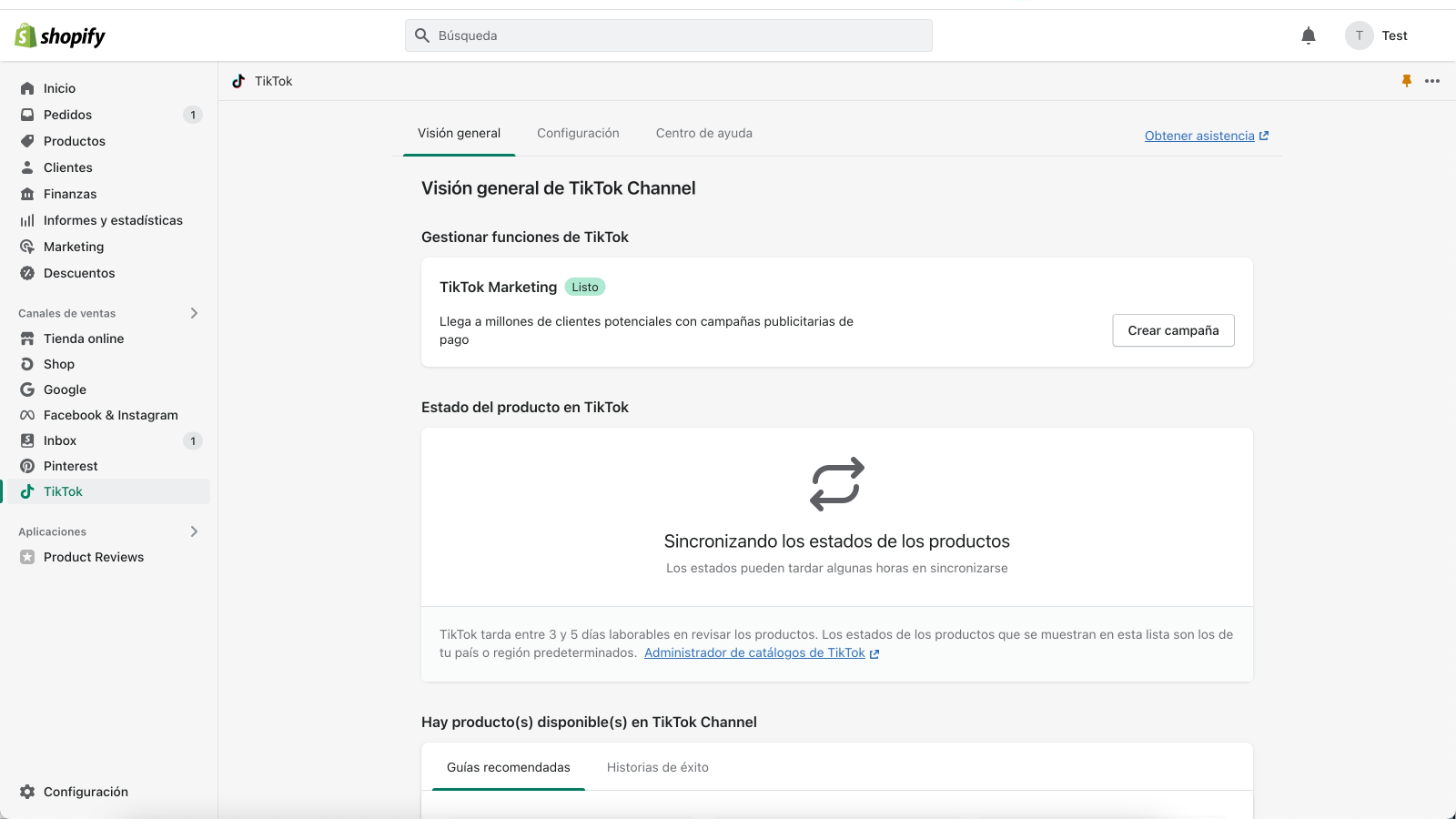Click external link icon beside Obtener asistencia
Screen dimensions: 1456x819
[1264, 136]
